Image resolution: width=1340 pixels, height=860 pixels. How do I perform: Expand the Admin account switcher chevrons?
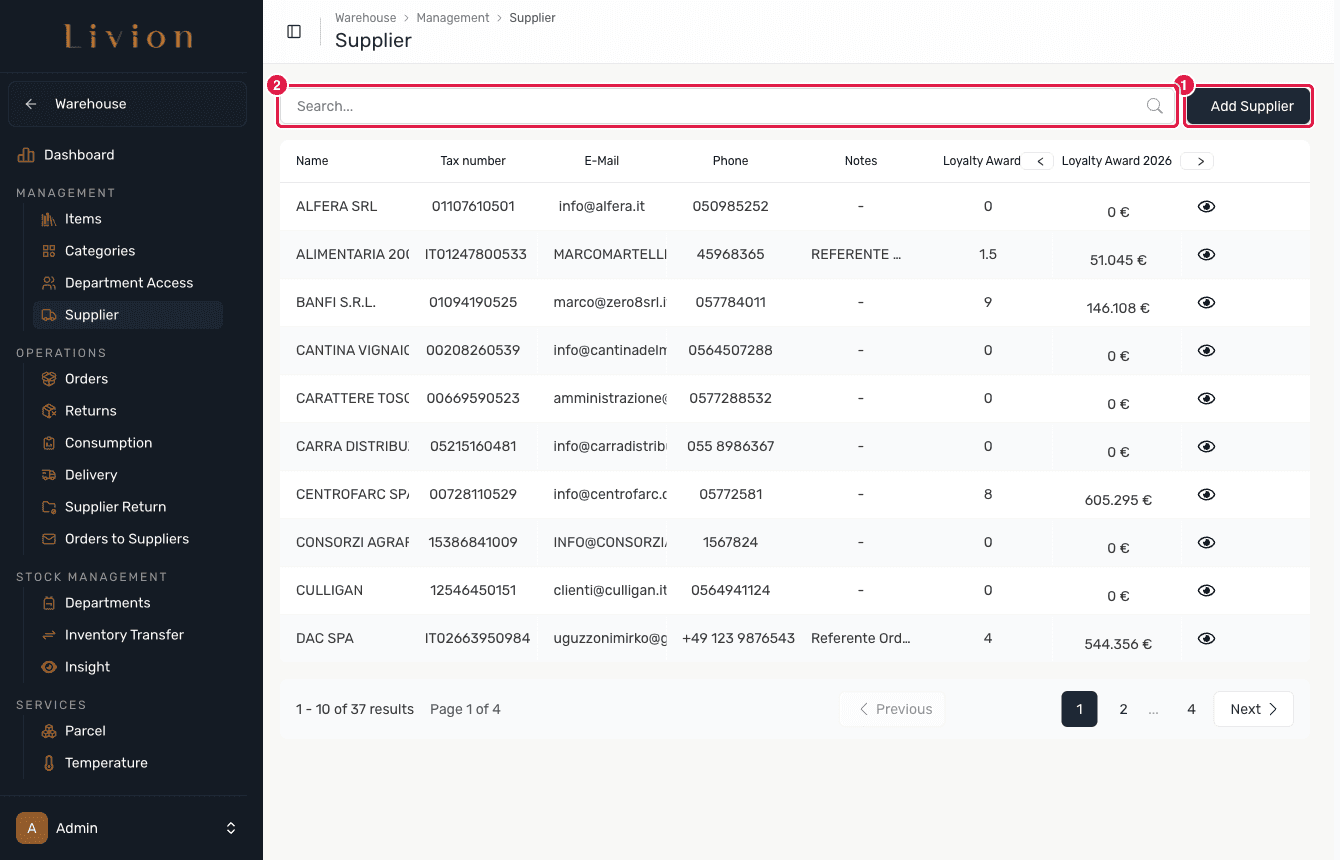click(x=231, y=828)
